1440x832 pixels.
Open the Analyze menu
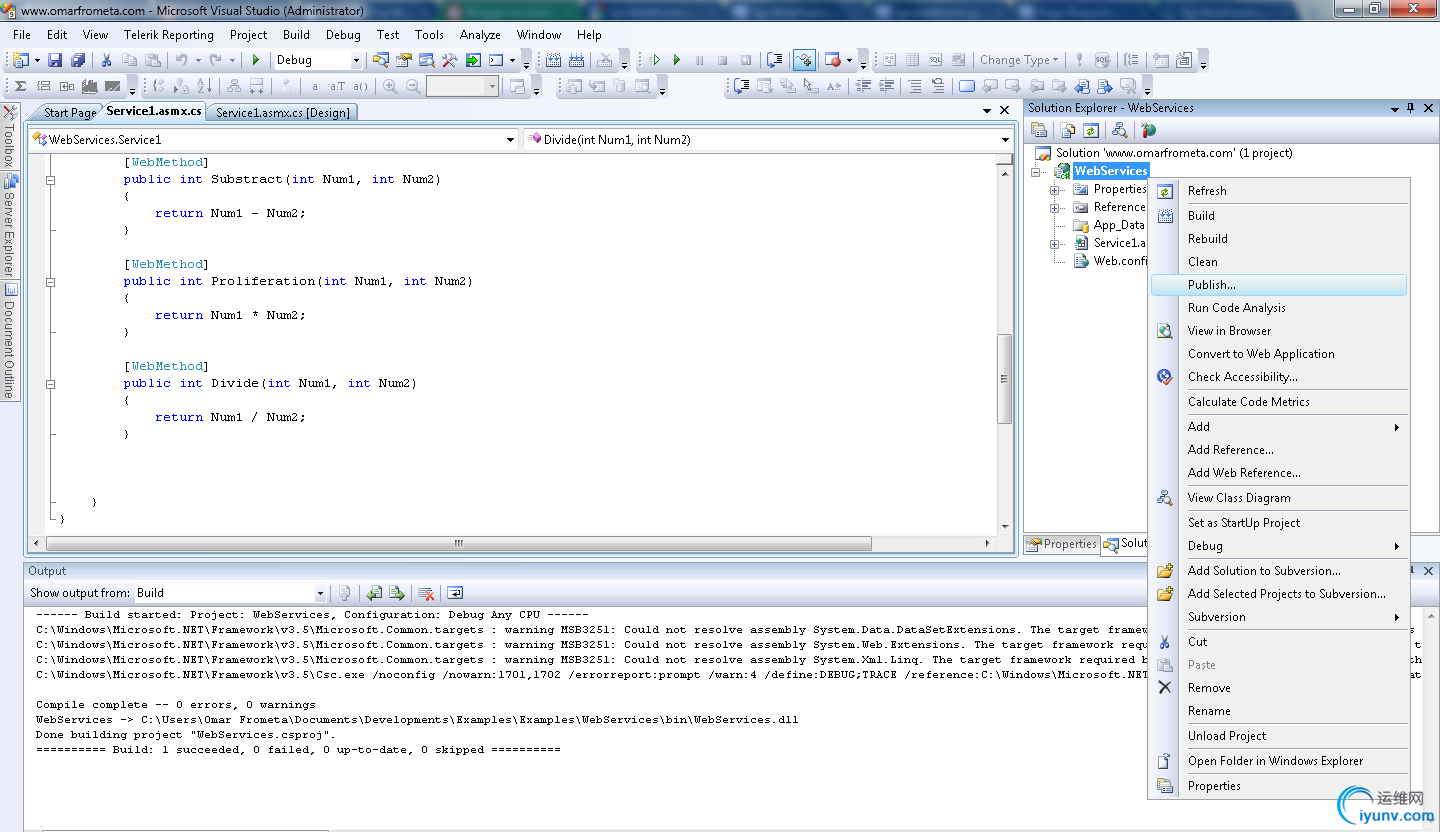coord(480,35)
